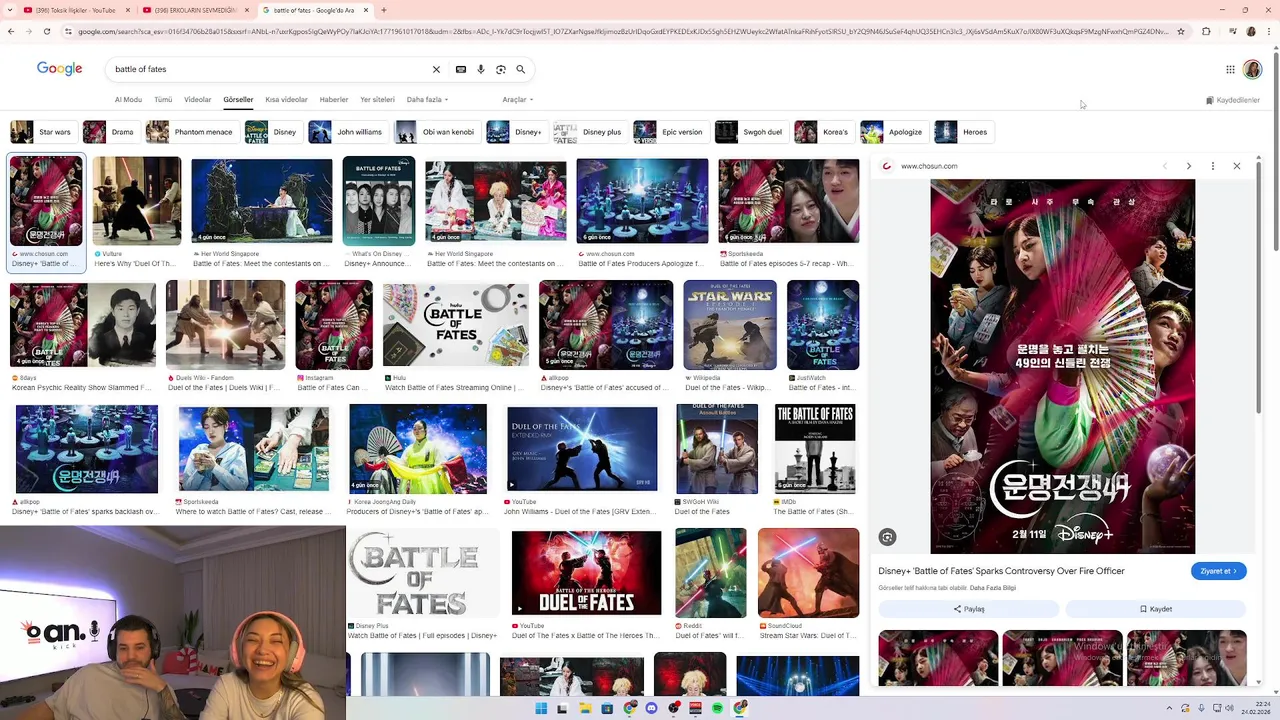Click Kaydet save button
Screen dimensions: 1280x720
click(1156, 609)
